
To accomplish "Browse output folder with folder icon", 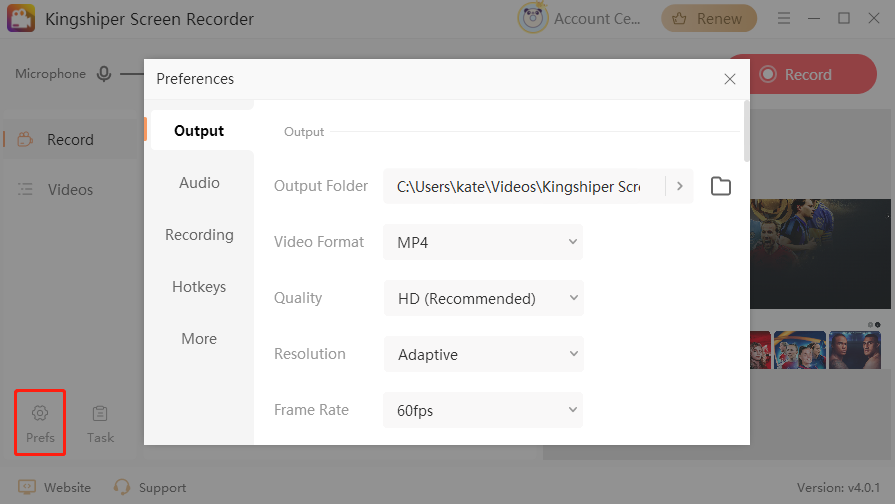I will tap(721, 186).
